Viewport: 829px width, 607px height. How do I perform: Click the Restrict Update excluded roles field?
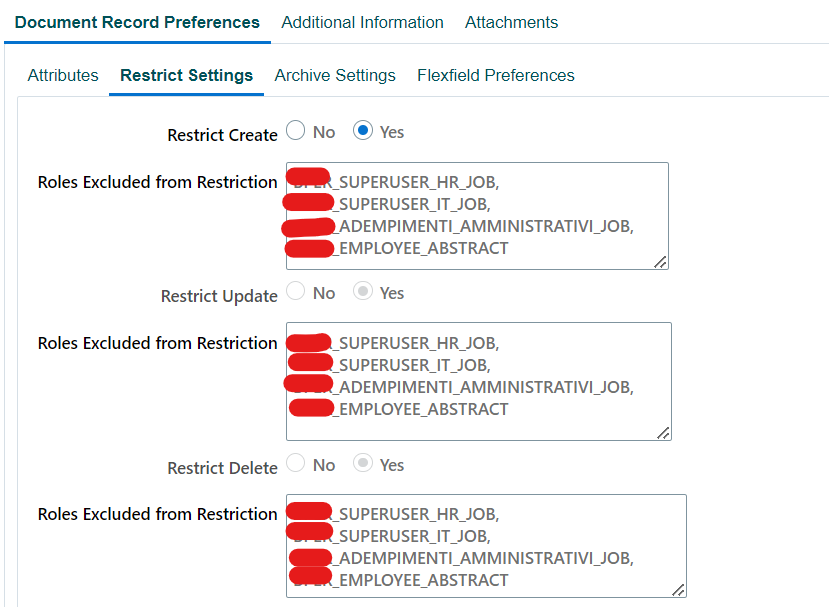pos(480,380)
